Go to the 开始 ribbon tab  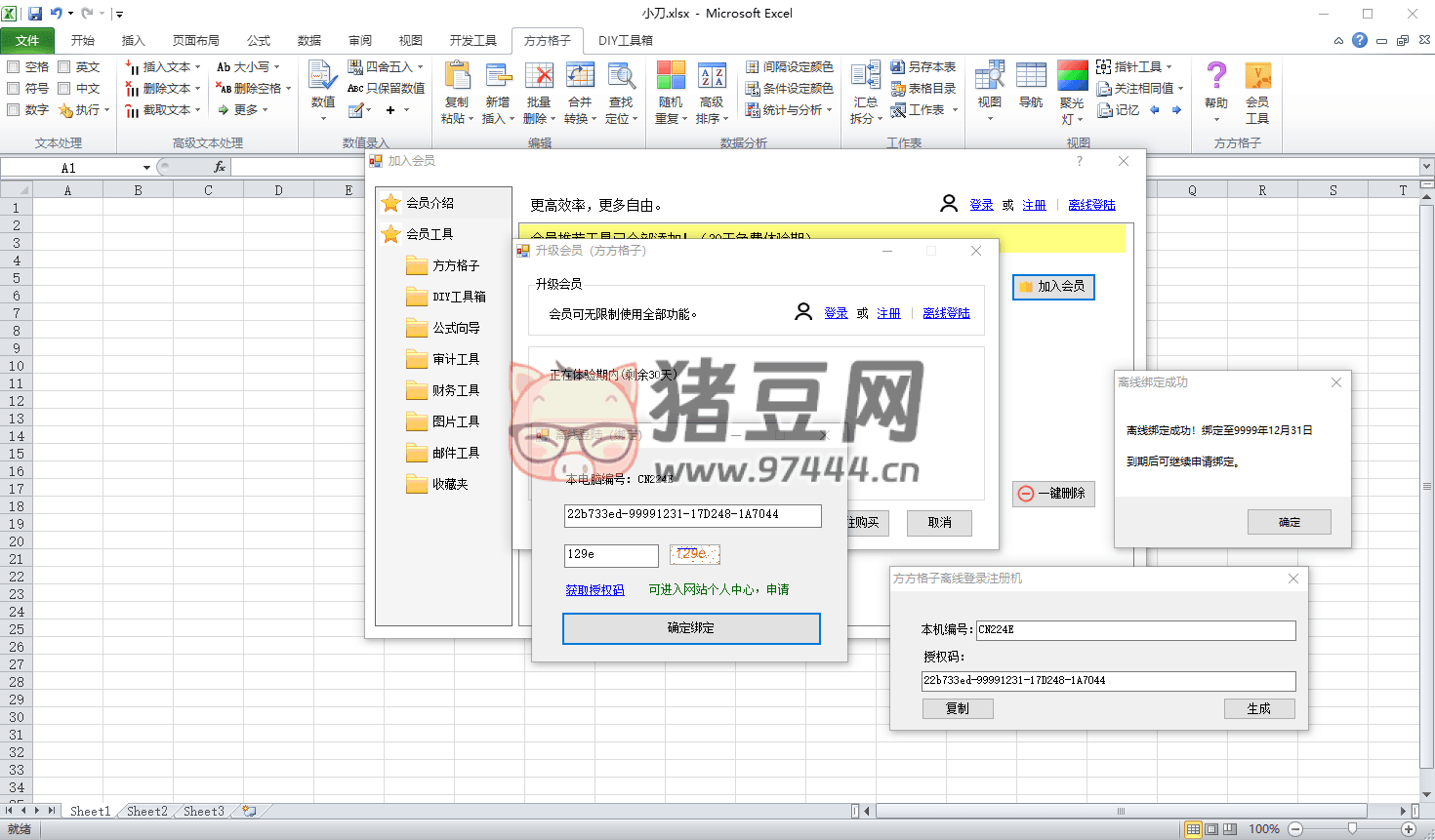(82, 41)
